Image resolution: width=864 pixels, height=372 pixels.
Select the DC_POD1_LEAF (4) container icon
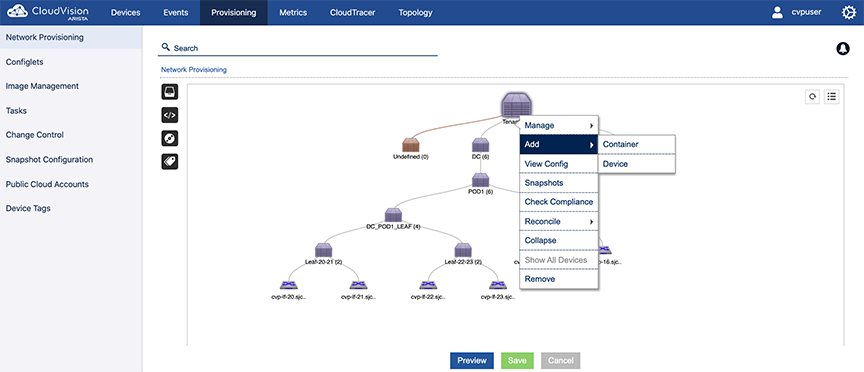click(393, 215)
